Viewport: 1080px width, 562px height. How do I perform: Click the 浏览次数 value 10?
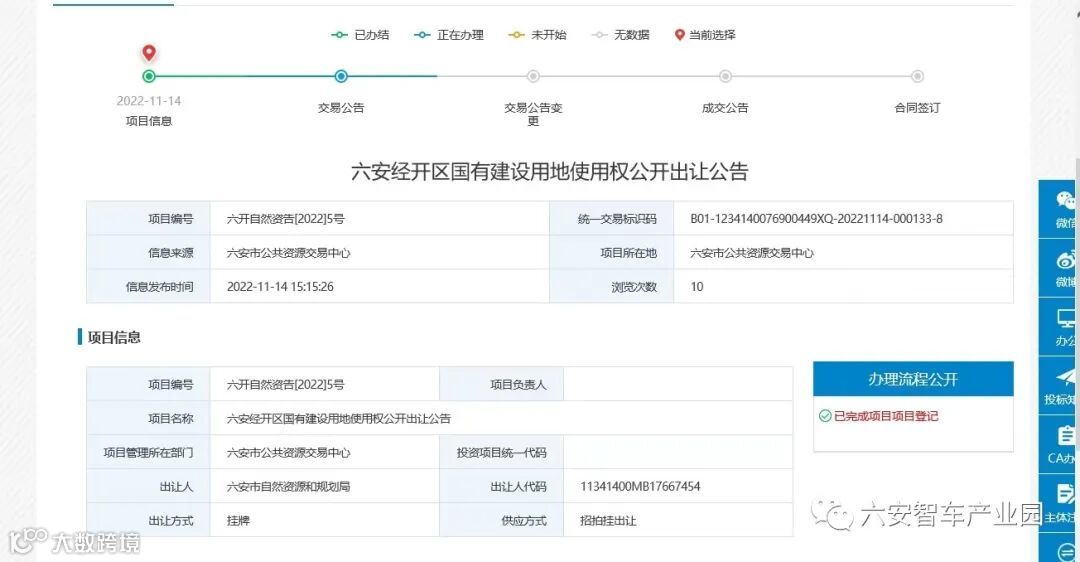(697, 287)
